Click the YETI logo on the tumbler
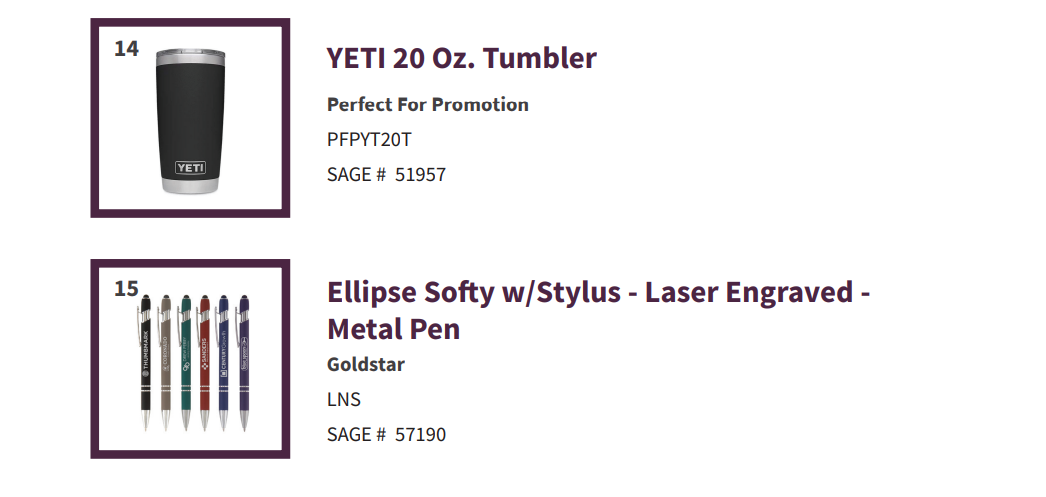The width and height of the screenshot is (1046, 497). click(x=190, y=167)
